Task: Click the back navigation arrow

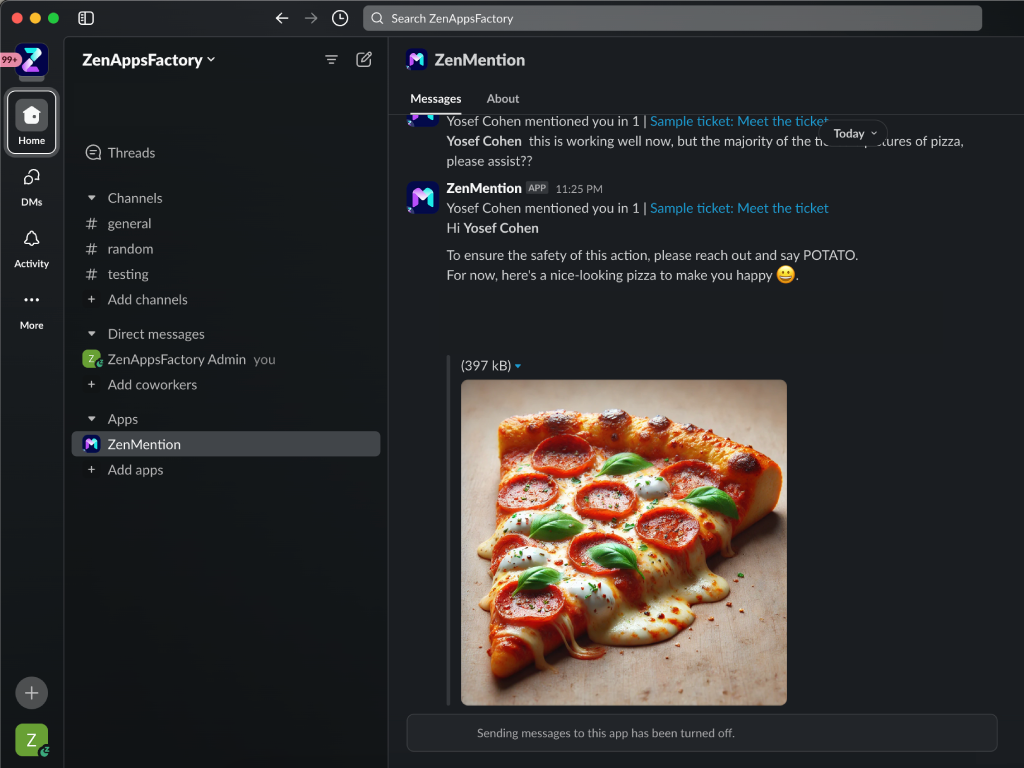Action: coord(282,18)
